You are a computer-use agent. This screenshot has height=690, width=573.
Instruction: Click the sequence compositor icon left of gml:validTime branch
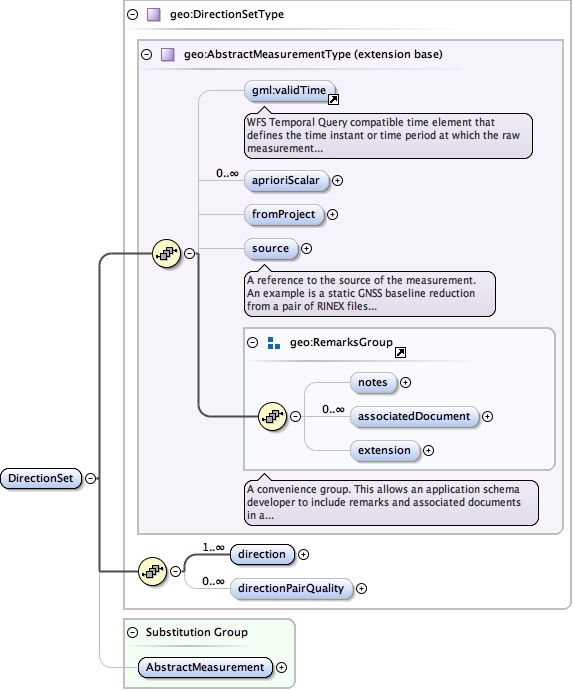point(166,253)
